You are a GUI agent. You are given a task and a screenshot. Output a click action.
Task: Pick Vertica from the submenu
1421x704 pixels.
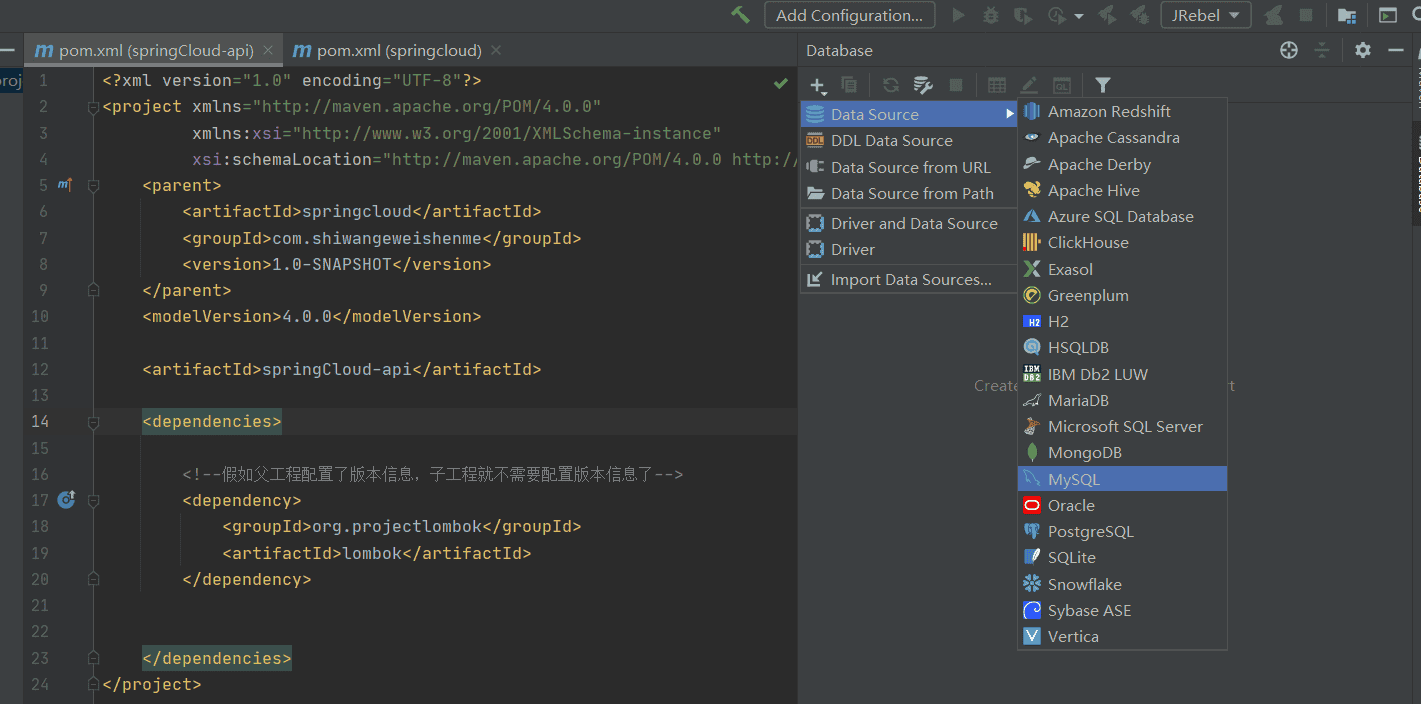pos(1122,637)
